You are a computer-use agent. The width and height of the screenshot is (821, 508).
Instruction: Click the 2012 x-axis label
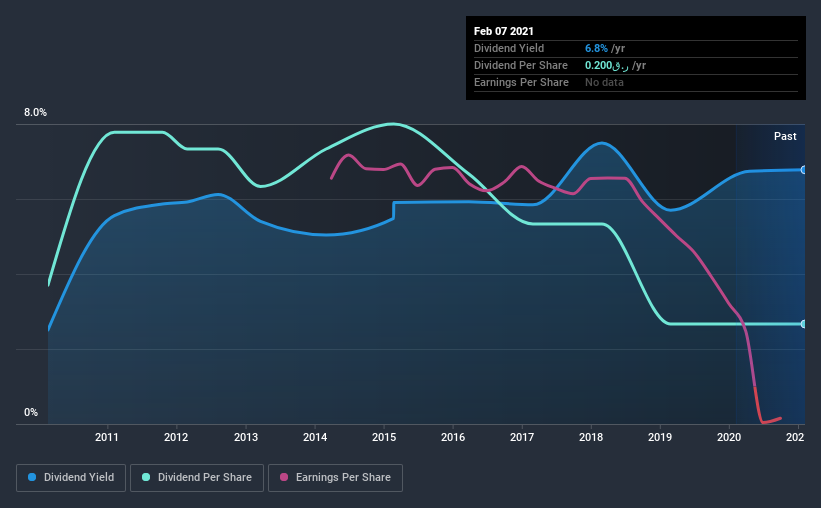tap(176, 437)
